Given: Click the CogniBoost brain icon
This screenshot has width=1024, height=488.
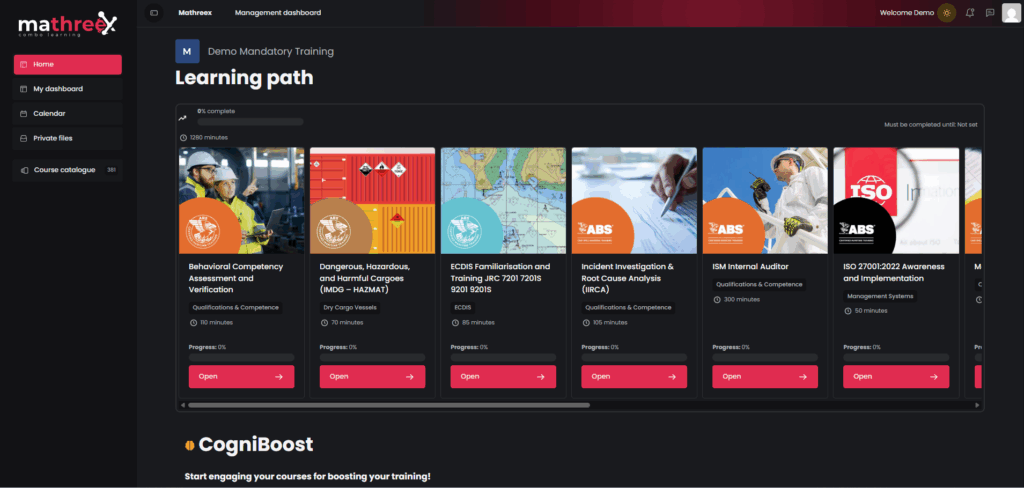Looking at the screenshot, I should pyautogui.click(x=189, y=446).
